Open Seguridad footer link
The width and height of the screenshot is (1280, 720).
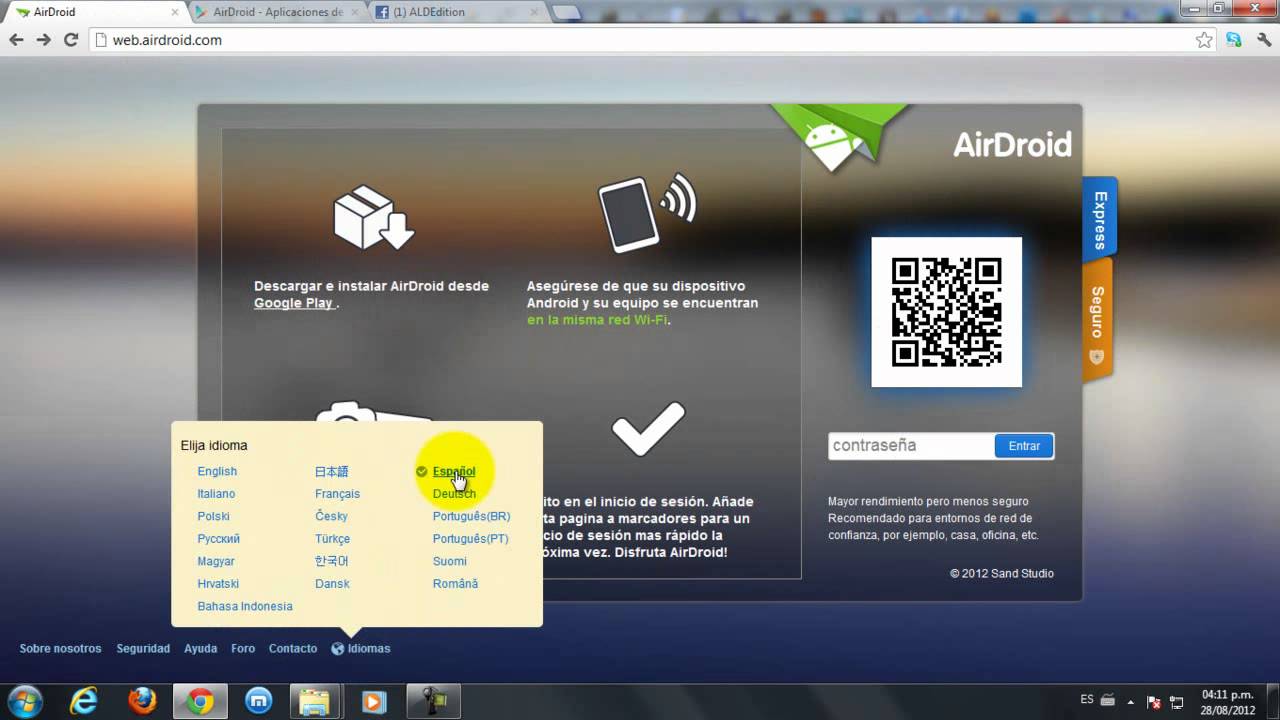[x=143, y=649]
